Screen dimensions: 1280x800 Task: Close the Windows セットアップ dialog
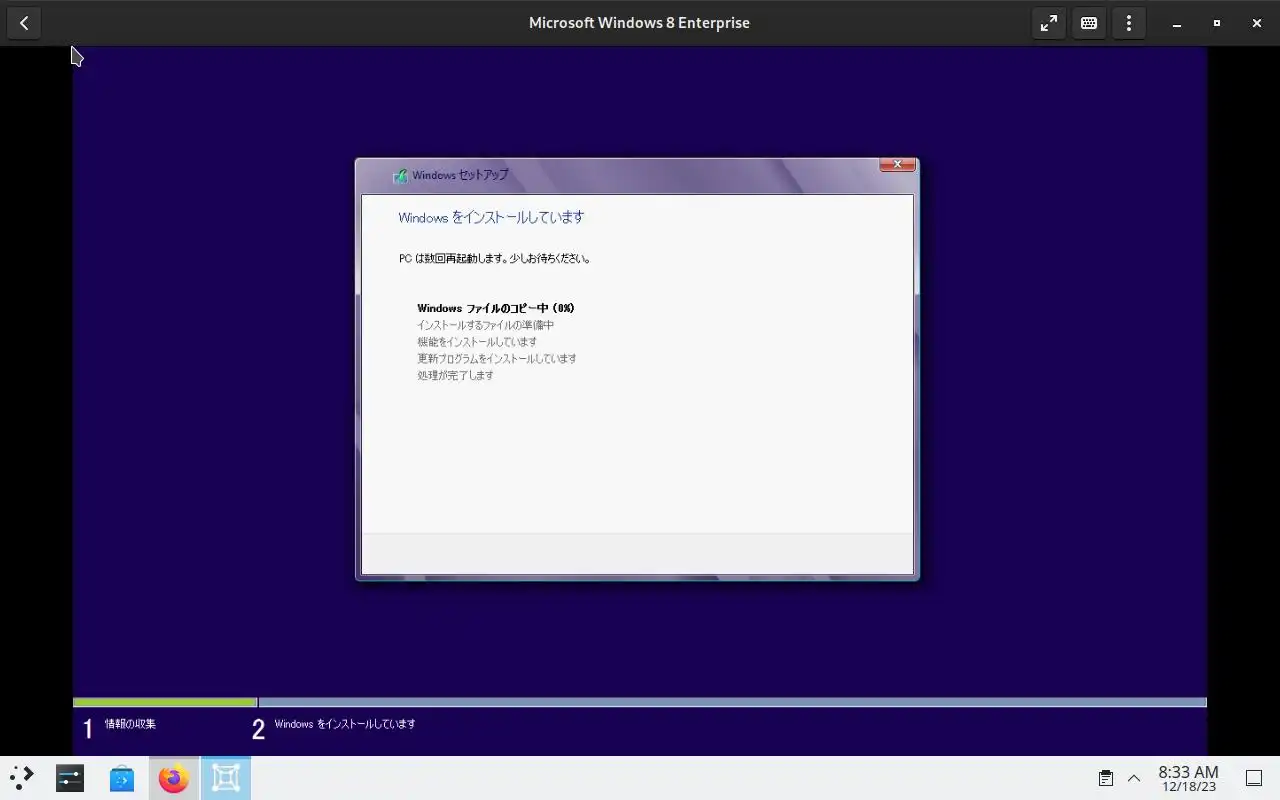point(897,165)
